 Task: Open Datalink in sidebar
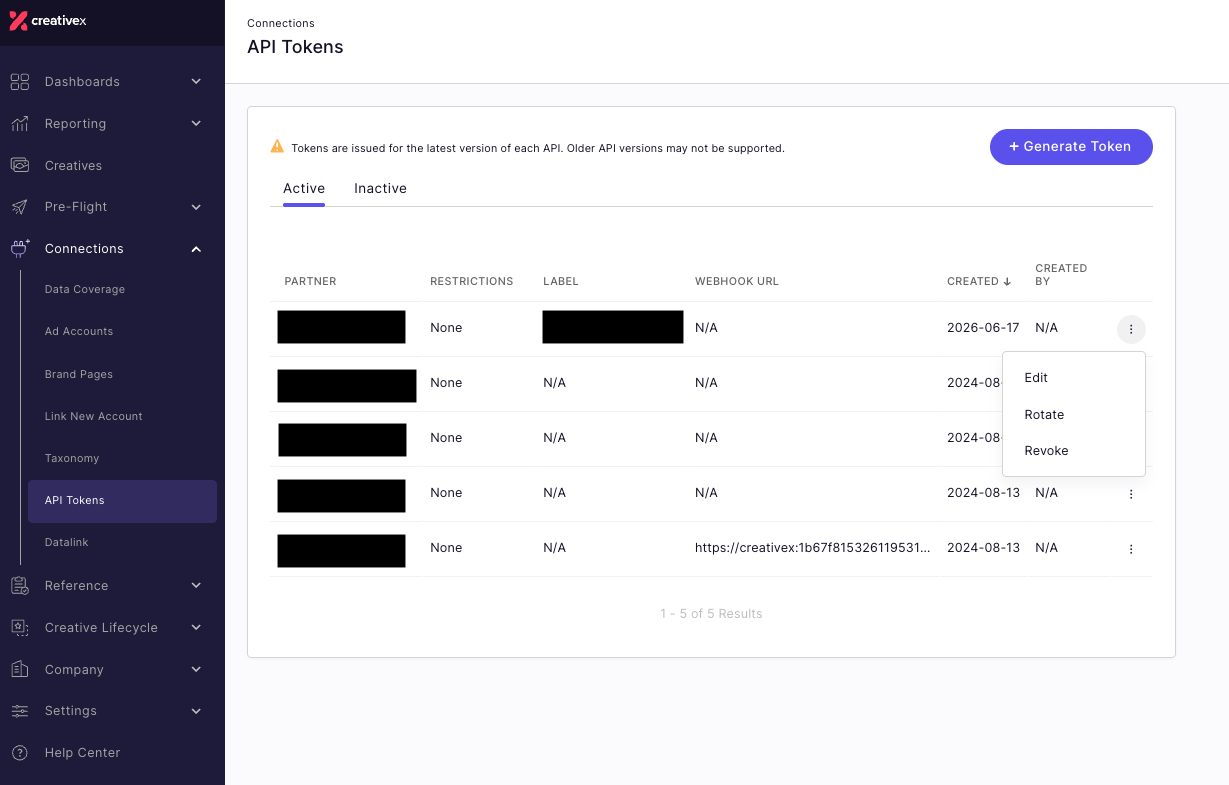tap(67, 543)
